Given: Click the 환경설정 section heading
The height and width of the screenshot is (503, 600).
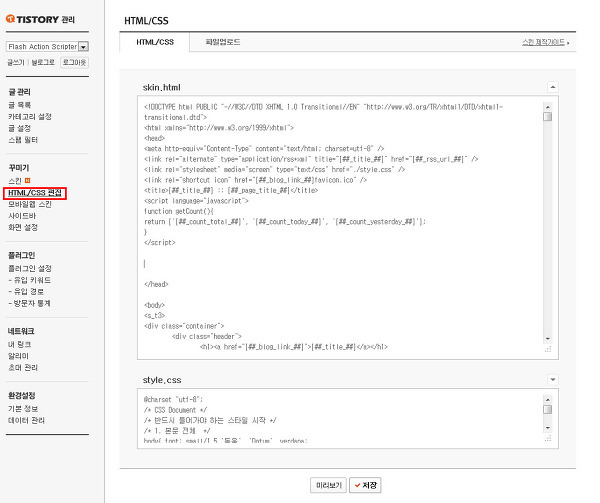Looking at the screenshot, I should point(21,396).
